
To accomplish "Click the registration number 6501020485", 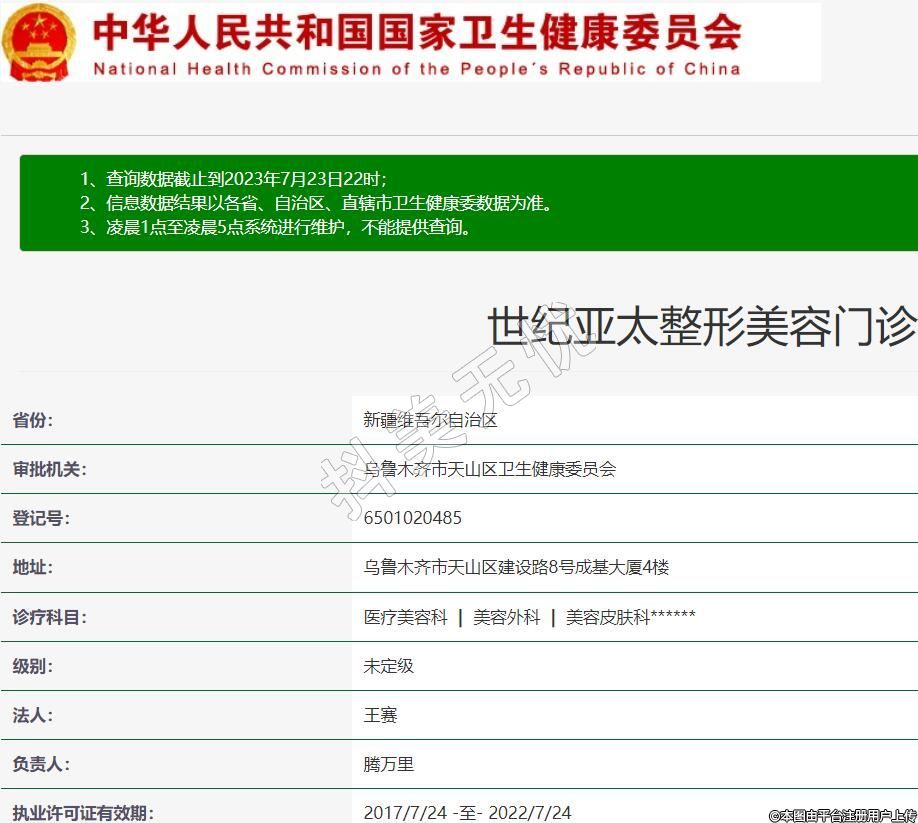I will tap(412, 518).
